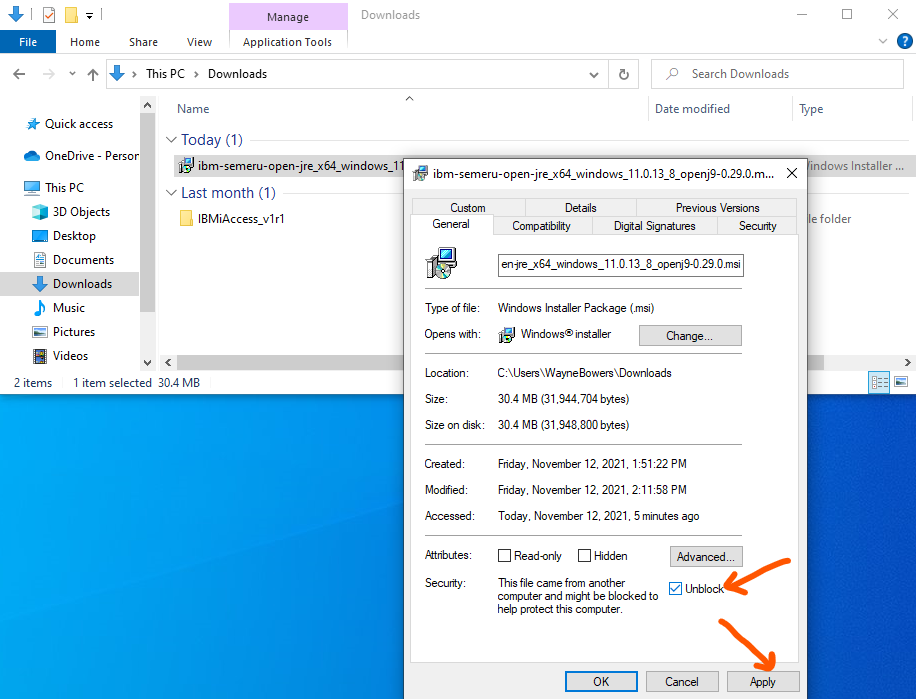Open the File menu tab
Viewport: 916px width, 699px height.
coord(28,42)
